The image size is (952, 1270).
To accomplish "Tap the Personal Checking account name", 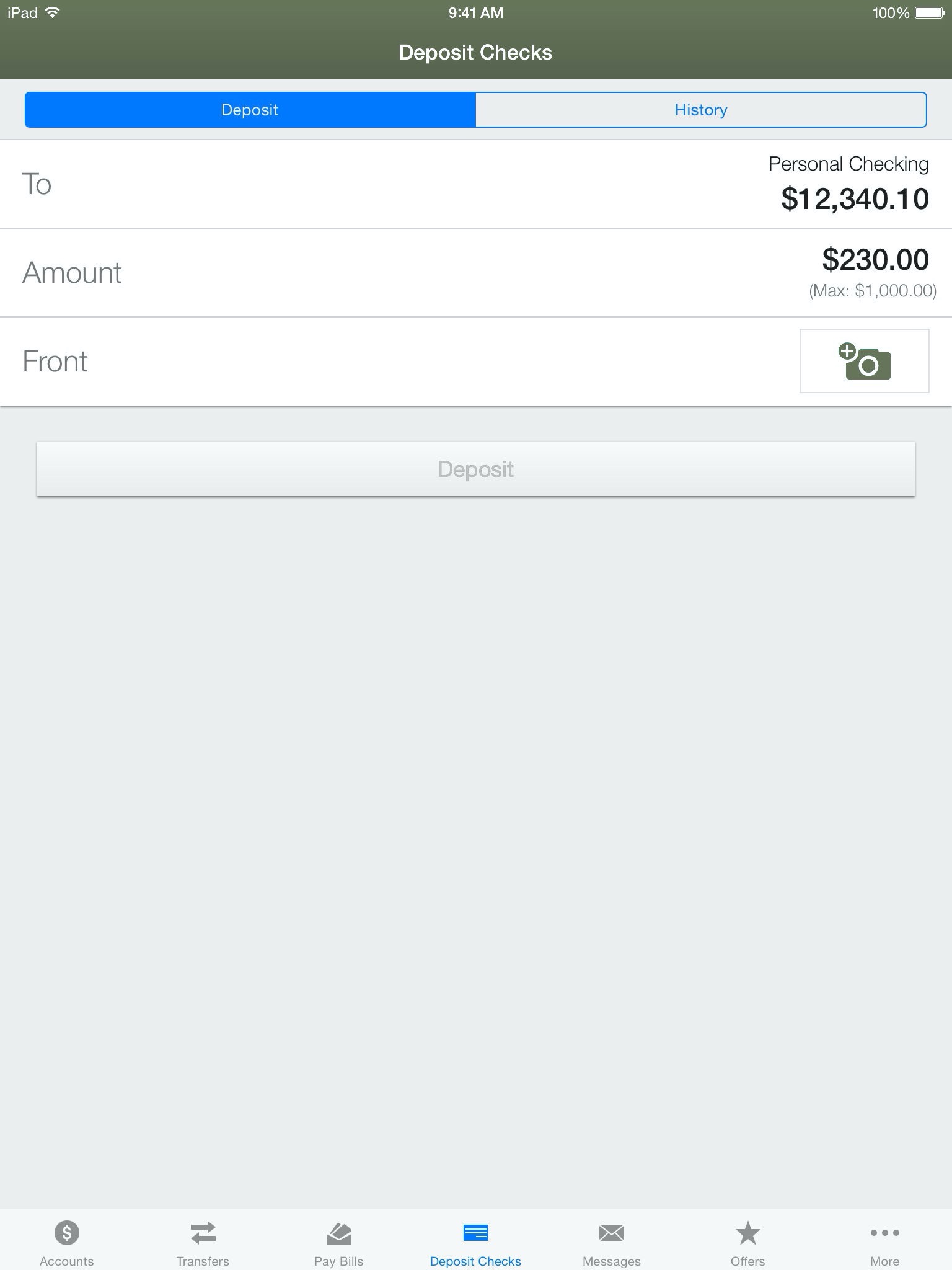I will coord(848,164).
